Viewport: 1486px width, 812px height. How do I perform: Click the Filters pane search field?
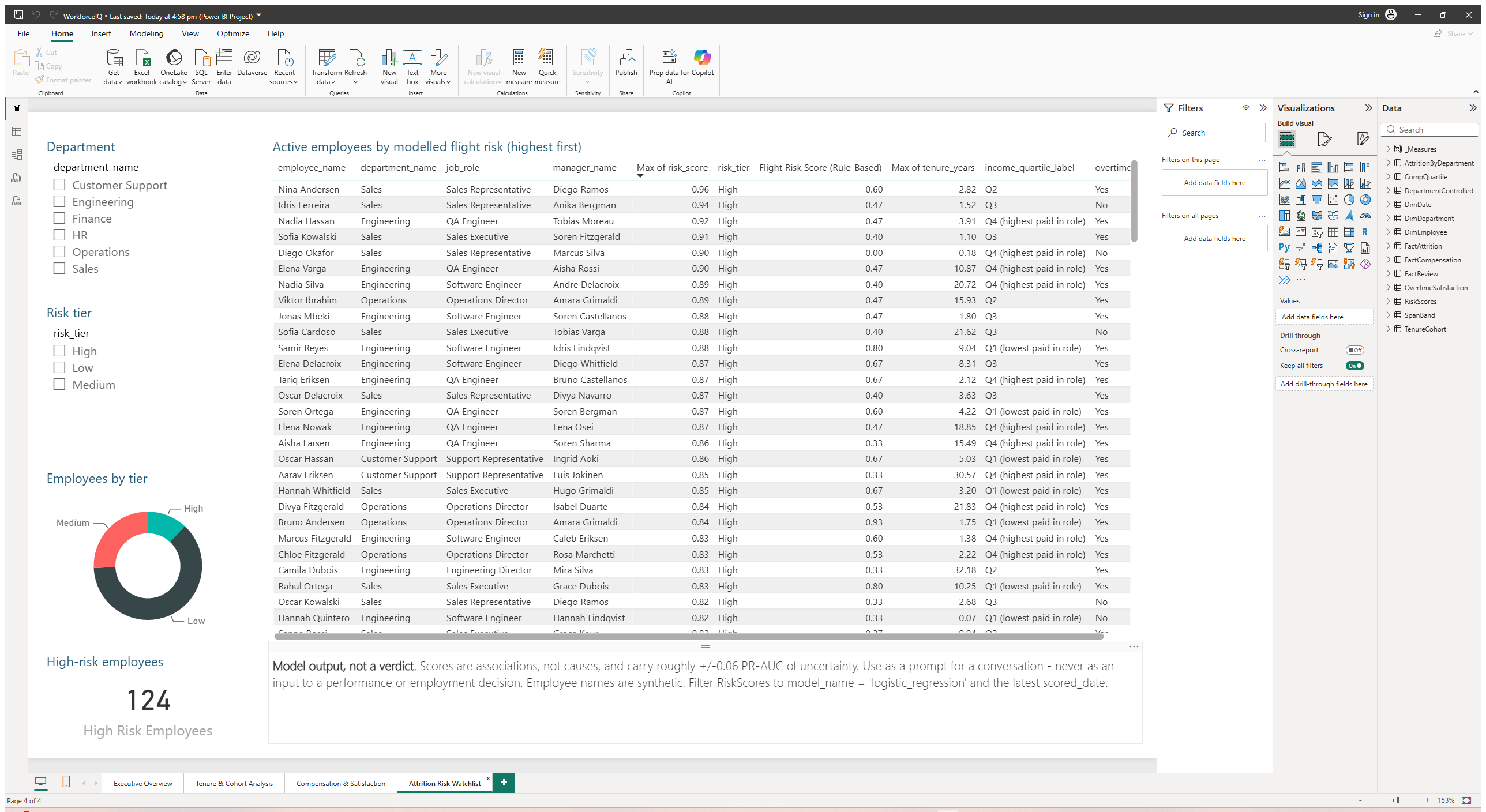(x=1214, y=133)
